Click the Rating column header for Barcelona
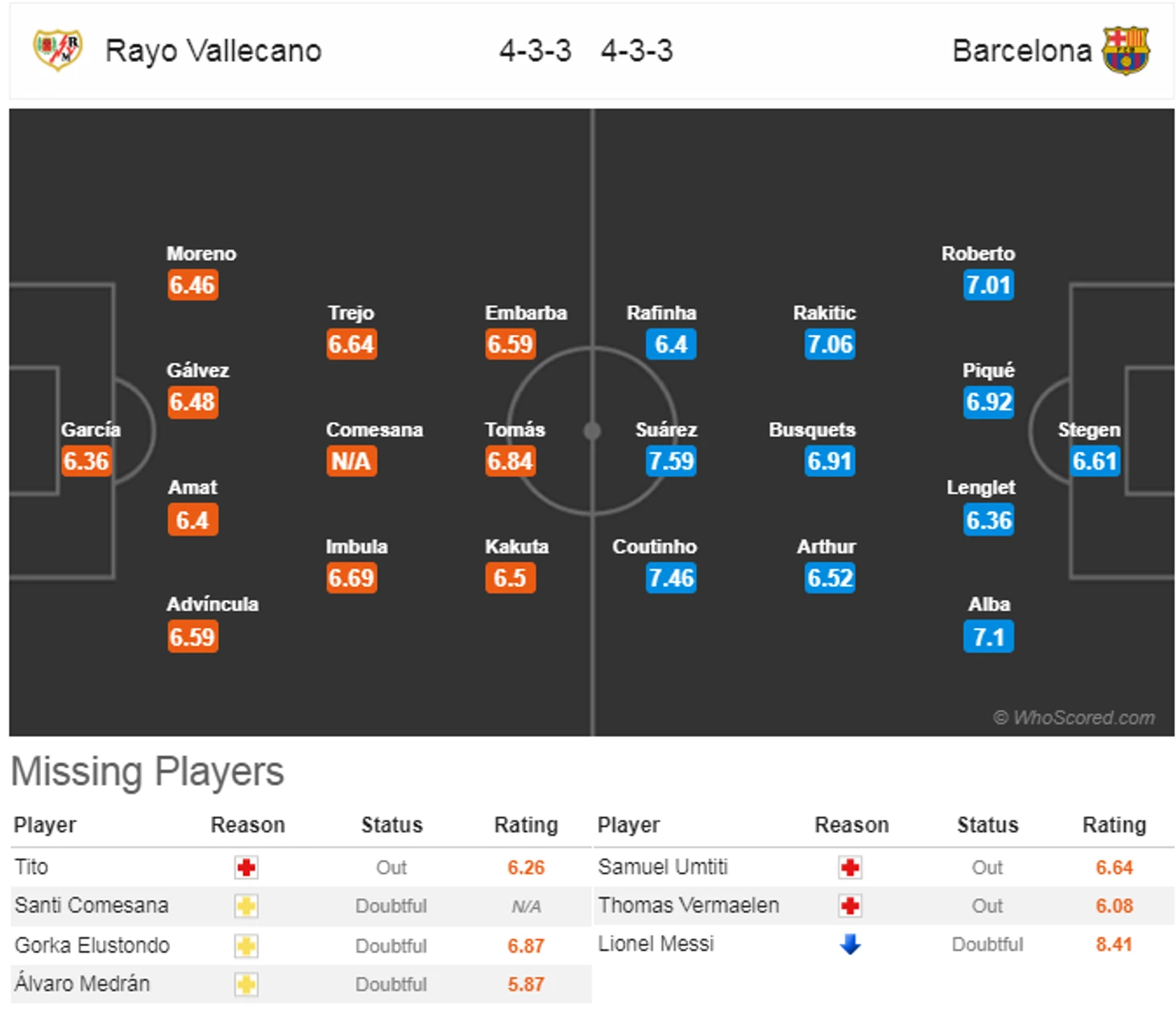Viewport: 1176px width, 1017px height. 1113,825
